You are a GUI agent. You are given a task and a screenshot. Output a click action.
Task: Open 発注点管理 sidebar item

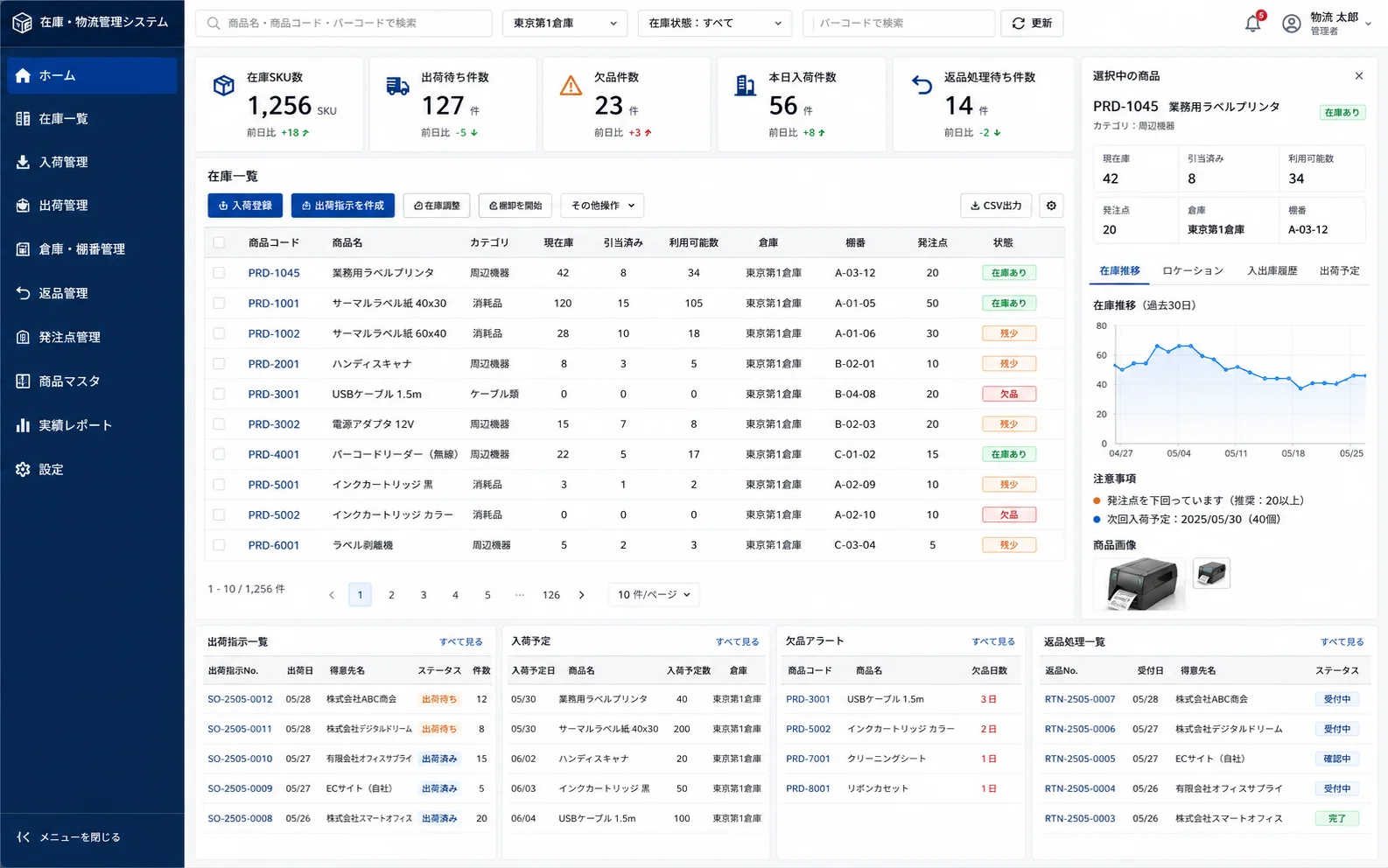(92, 338)
